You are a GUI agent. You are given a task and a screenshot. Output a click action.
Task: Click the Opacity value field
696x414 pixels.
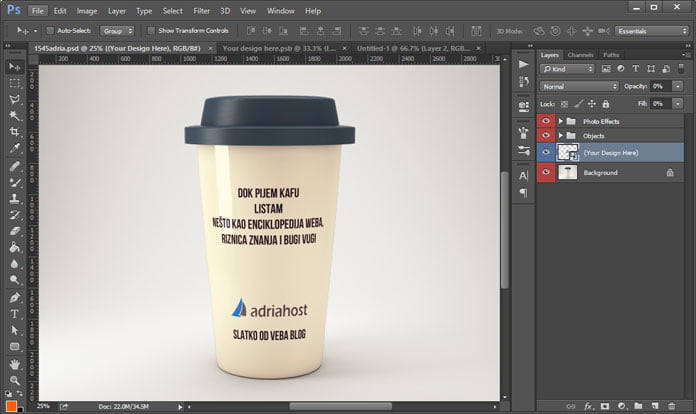(661, 87)
